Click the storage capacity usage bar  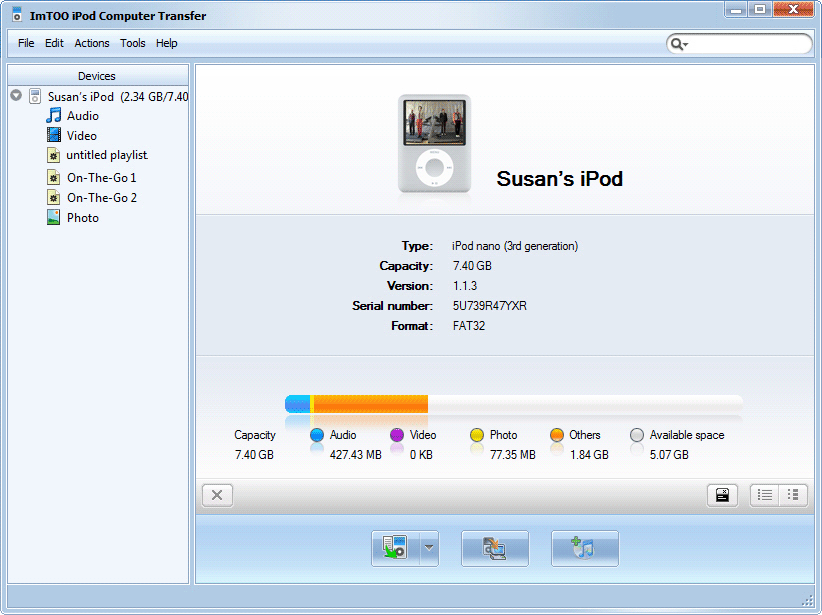514,404
